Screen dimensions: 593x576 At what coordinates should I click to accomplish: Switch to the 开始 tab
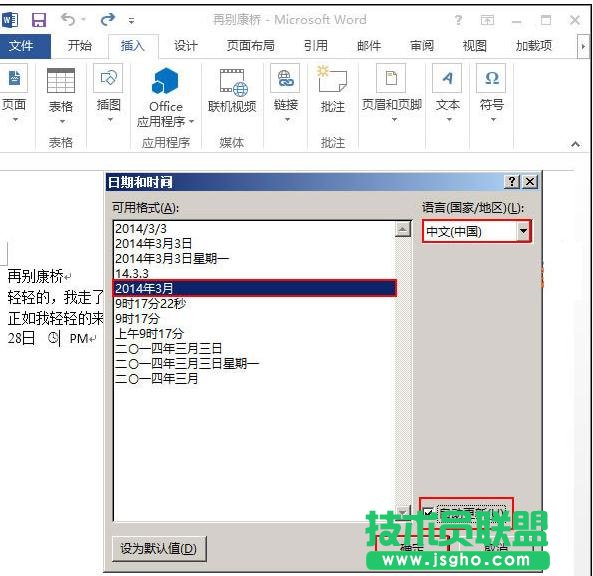79,46
